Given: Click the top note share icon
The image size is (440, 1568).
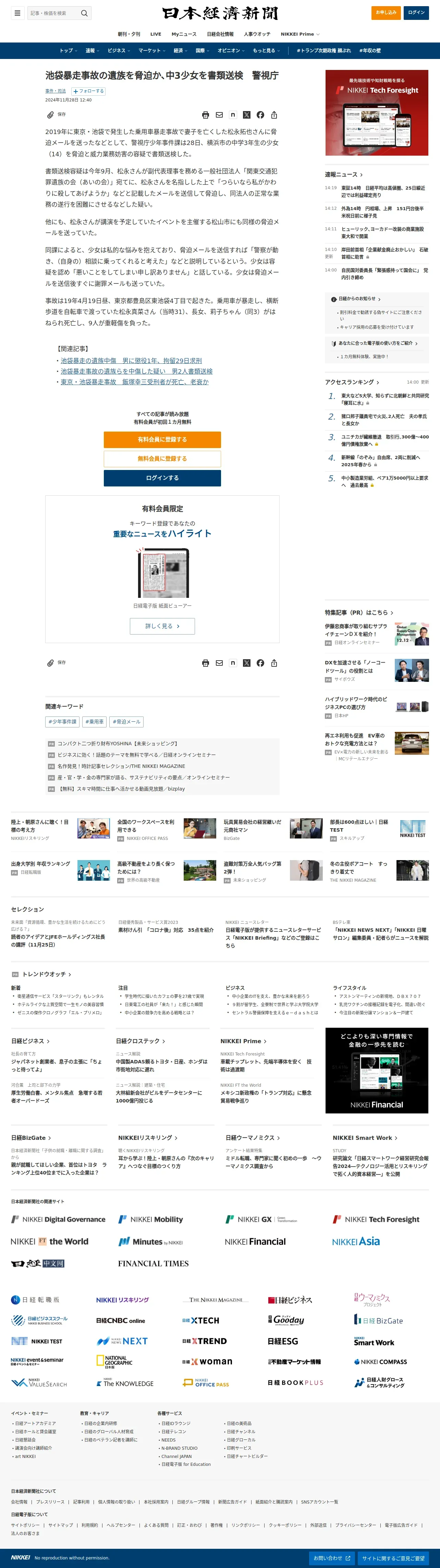Looking at the screenshot, I should (x=232, y=114).
